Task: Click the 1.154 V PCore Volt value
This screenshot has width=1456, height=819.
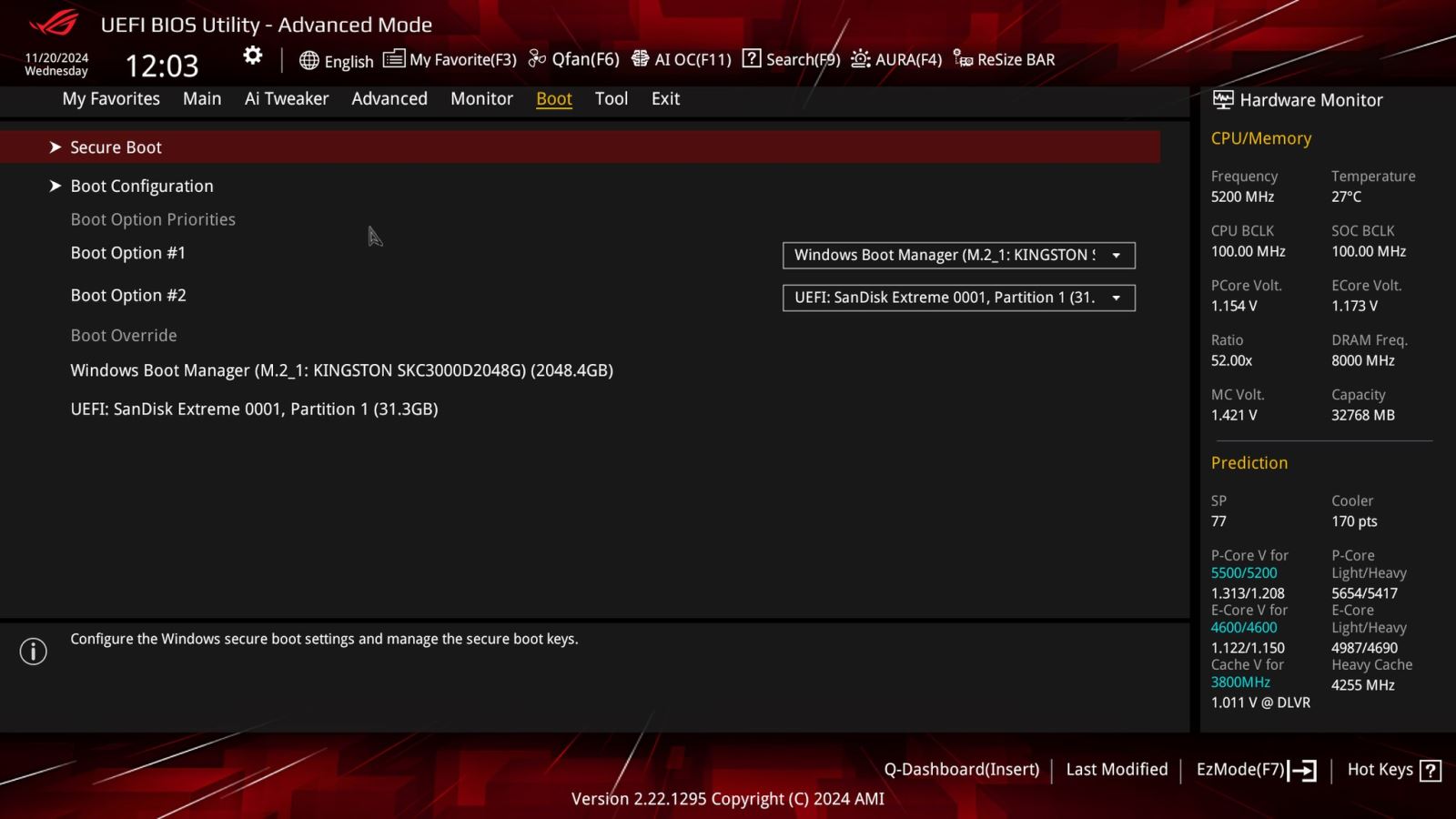Action: coord(1234,306)
